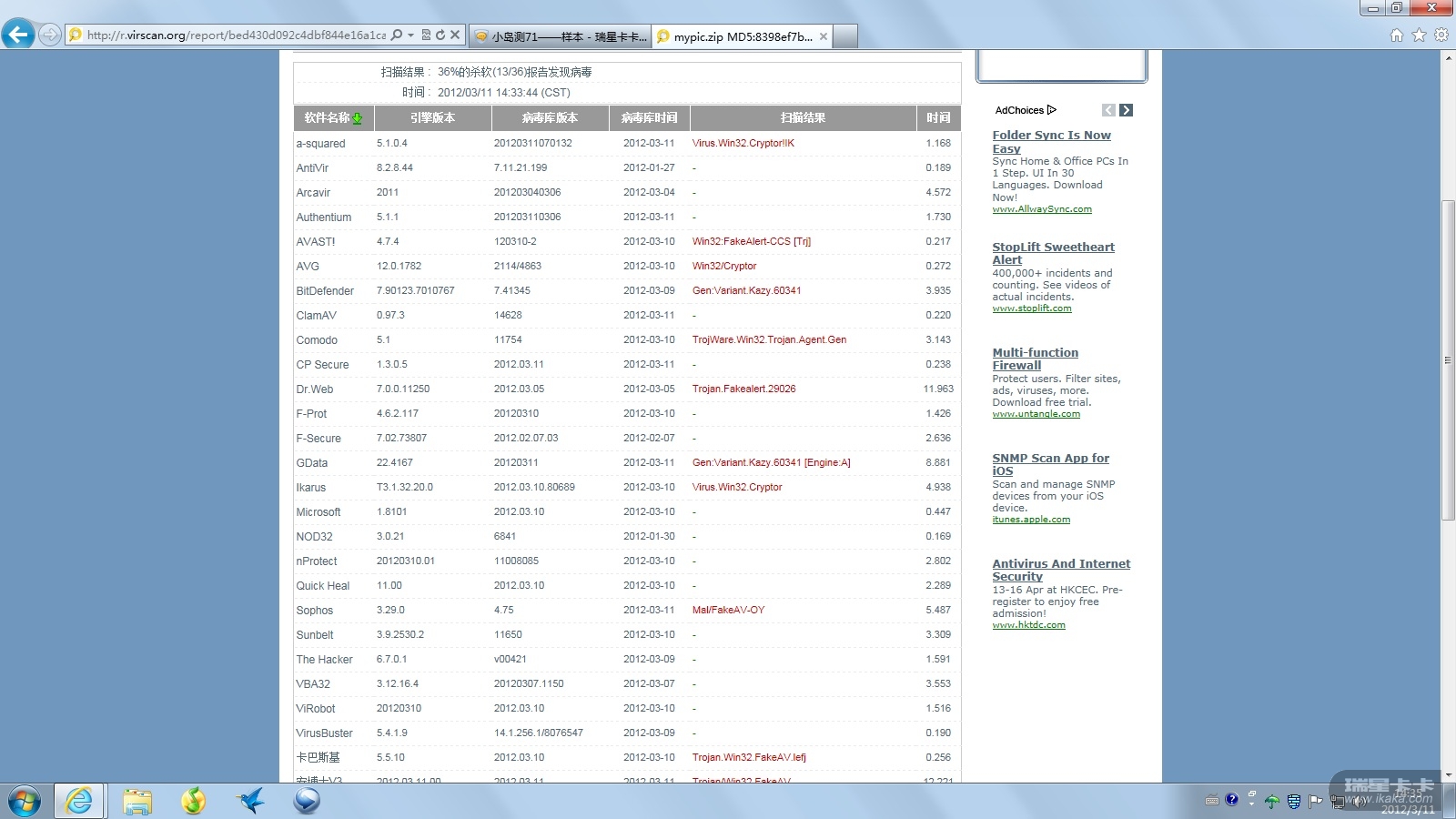Click the browser Forward arrow button

(x=50, y=35)
